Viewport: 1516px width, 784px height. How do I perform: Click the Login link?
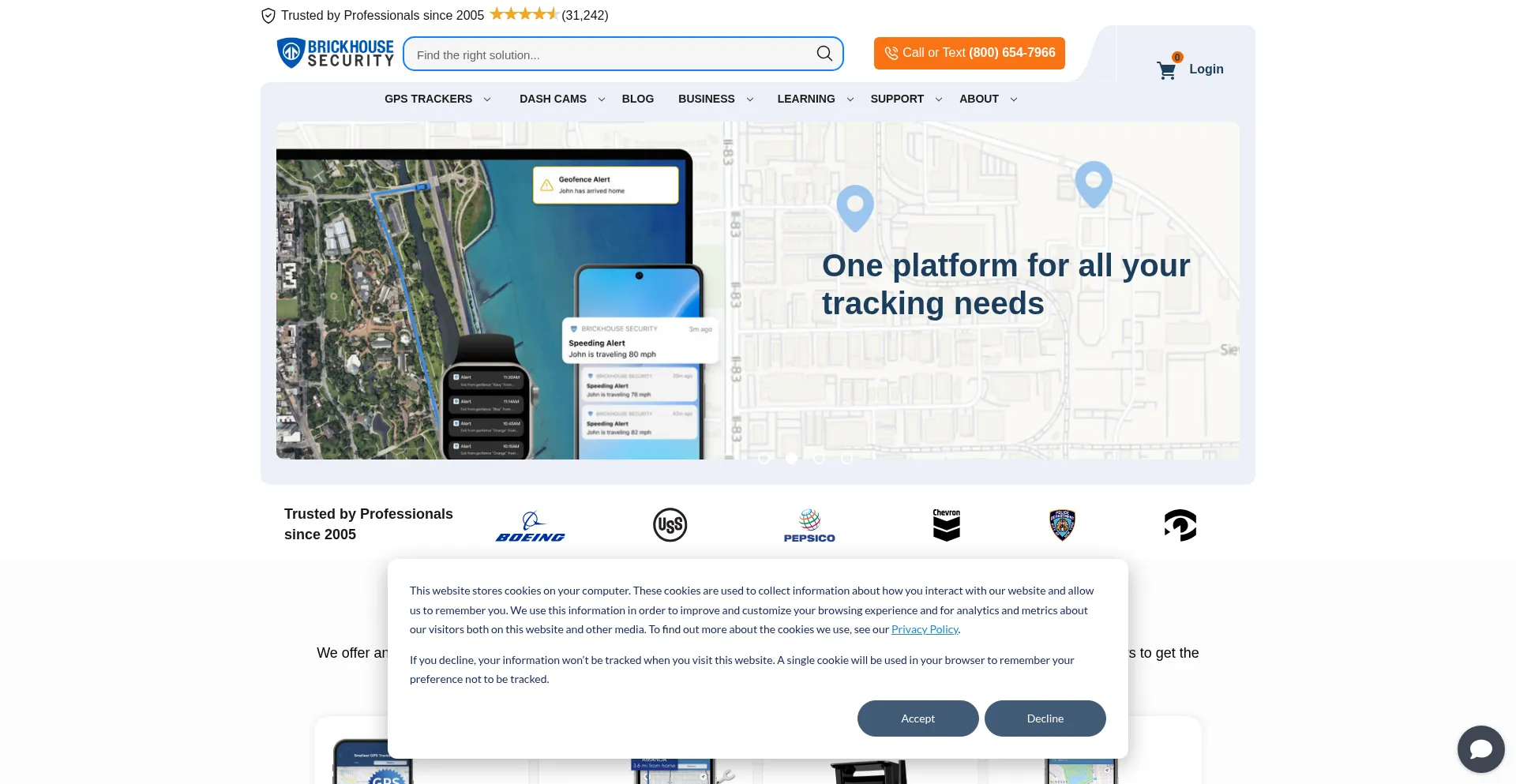(1206, 69)
